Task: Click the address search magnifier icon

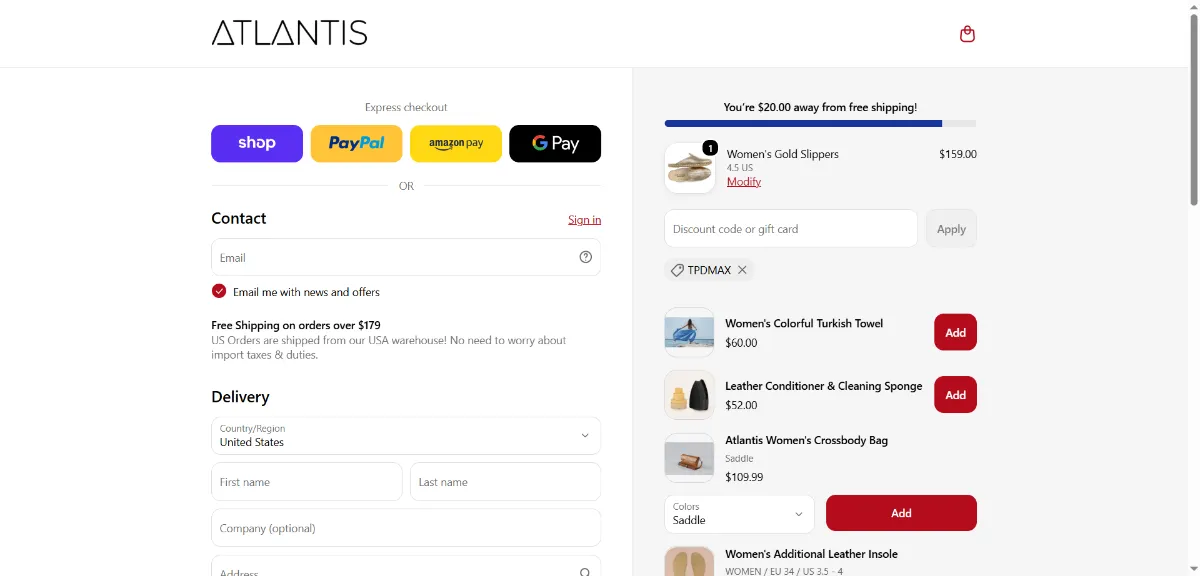Action: pos(585,572)
